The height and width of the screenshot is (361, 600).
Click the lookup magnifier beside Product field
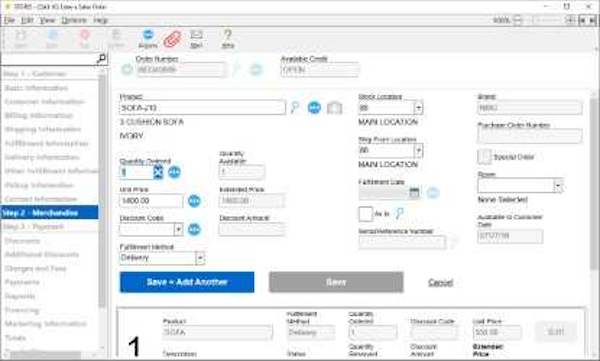tap(295, 108)
